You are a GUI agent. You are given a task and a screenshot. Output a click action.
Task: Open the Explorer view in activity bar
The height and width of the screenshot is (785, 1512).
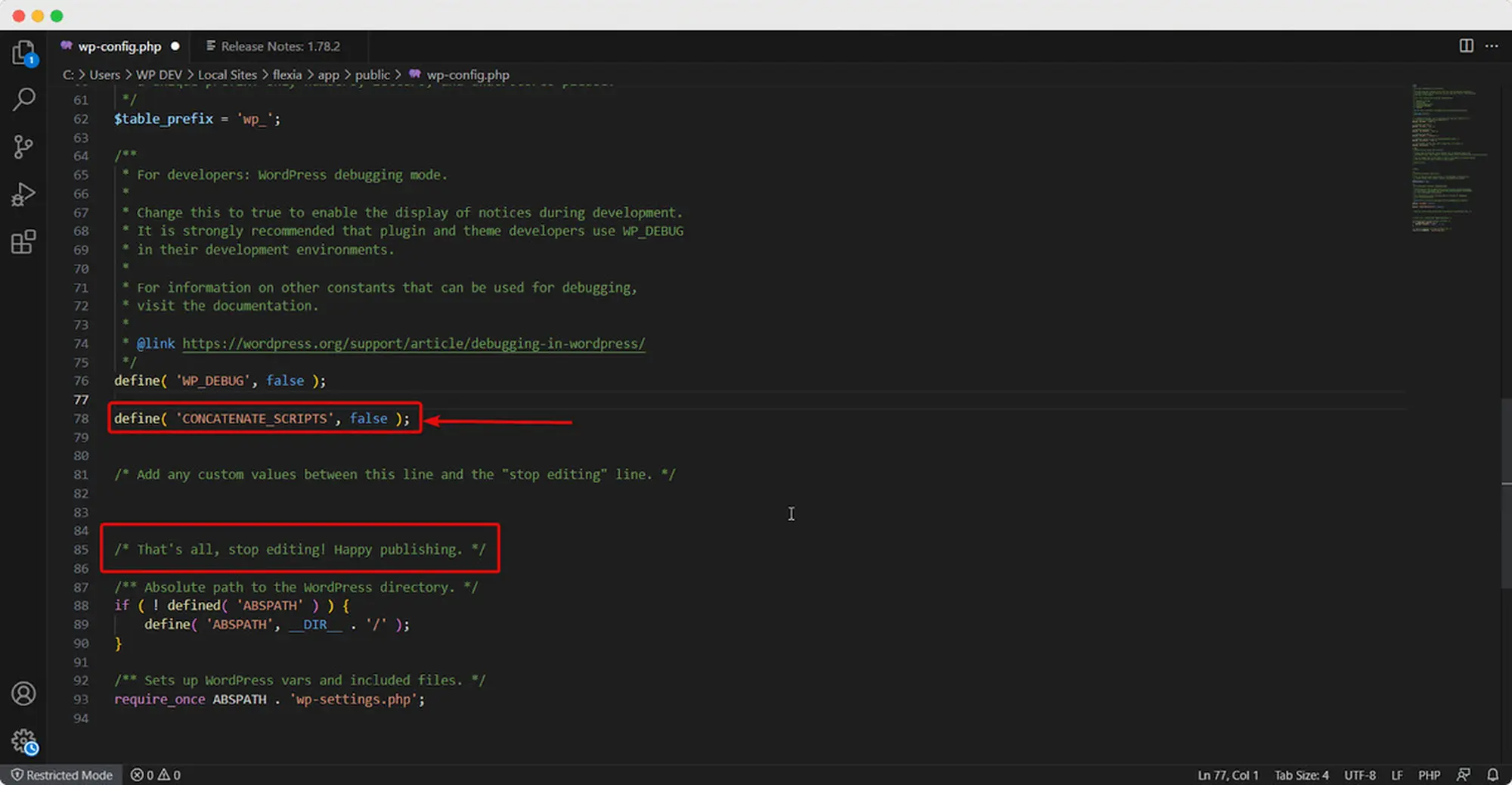23,53
